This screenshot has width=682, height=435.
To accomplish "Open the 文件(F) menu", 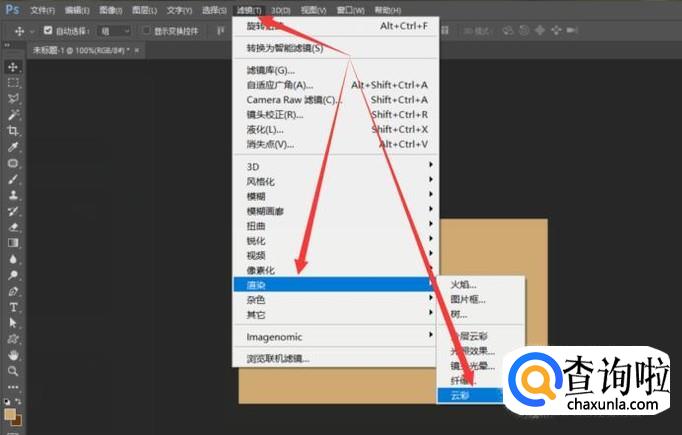I will click(42, 10).
